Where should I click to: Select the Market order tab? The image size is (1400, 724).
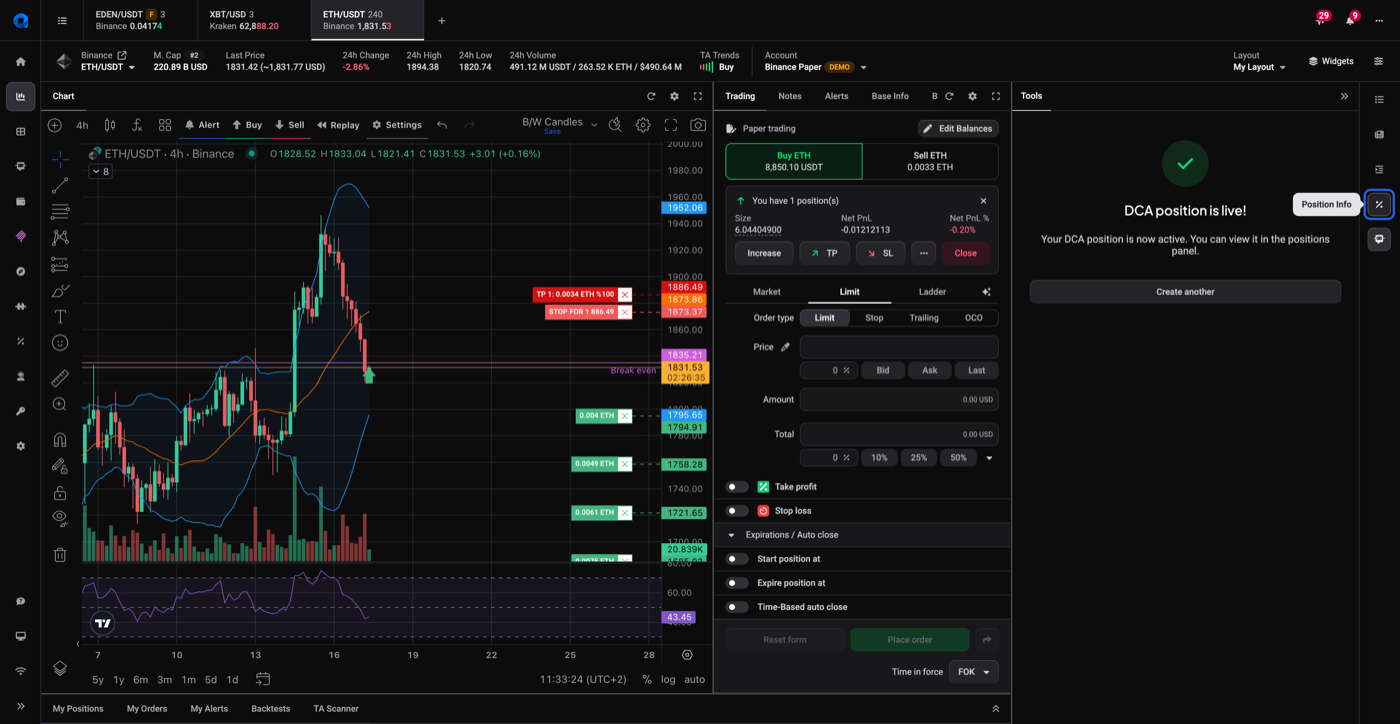pos(767,292)
